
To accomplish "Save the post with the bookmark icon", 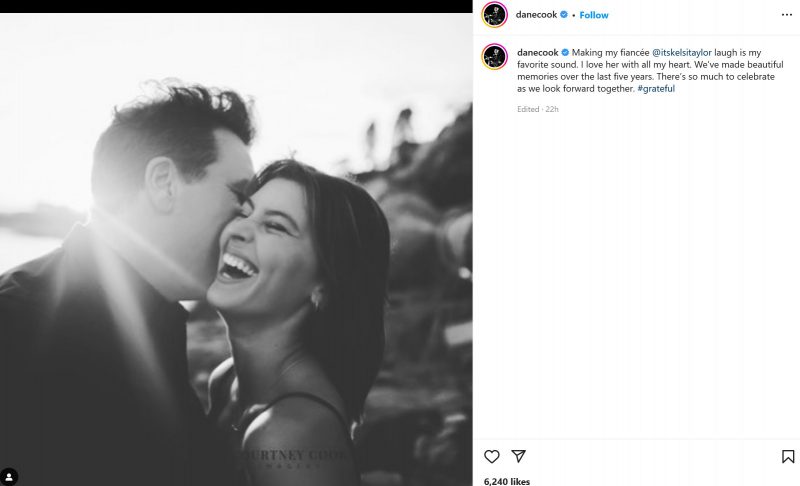I will tap(788, 456).
